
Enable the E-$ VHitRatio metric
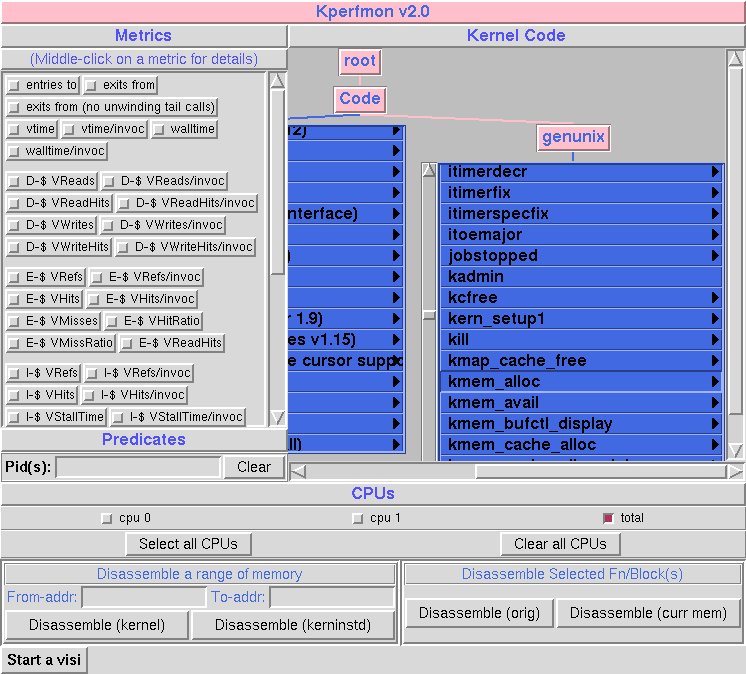pos(112,321)
